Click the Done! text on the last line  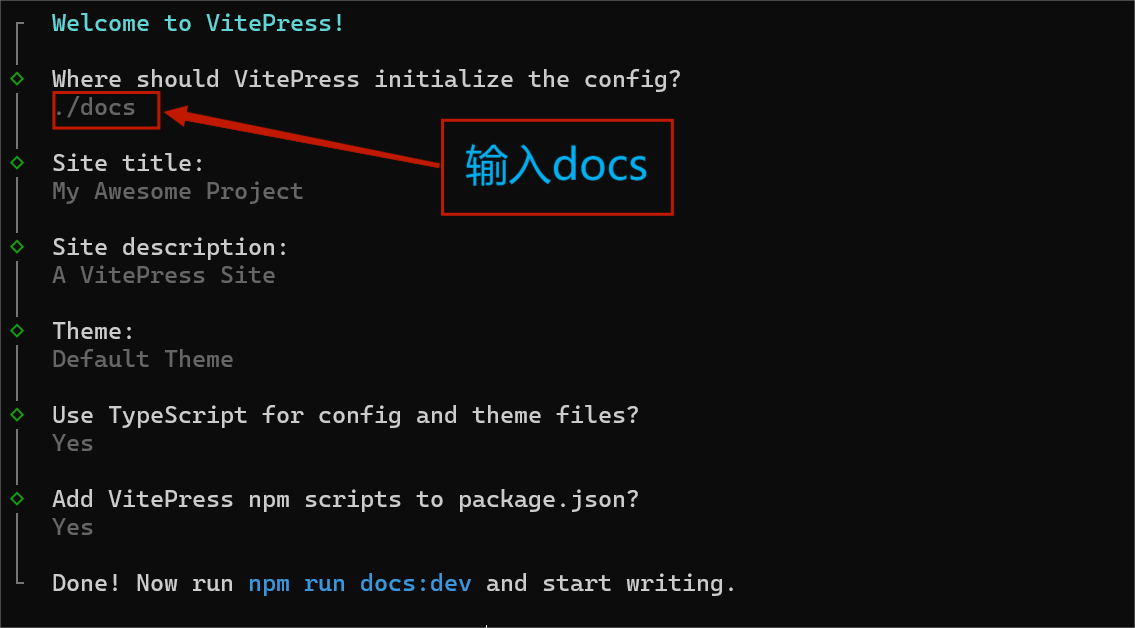(86, 583)
